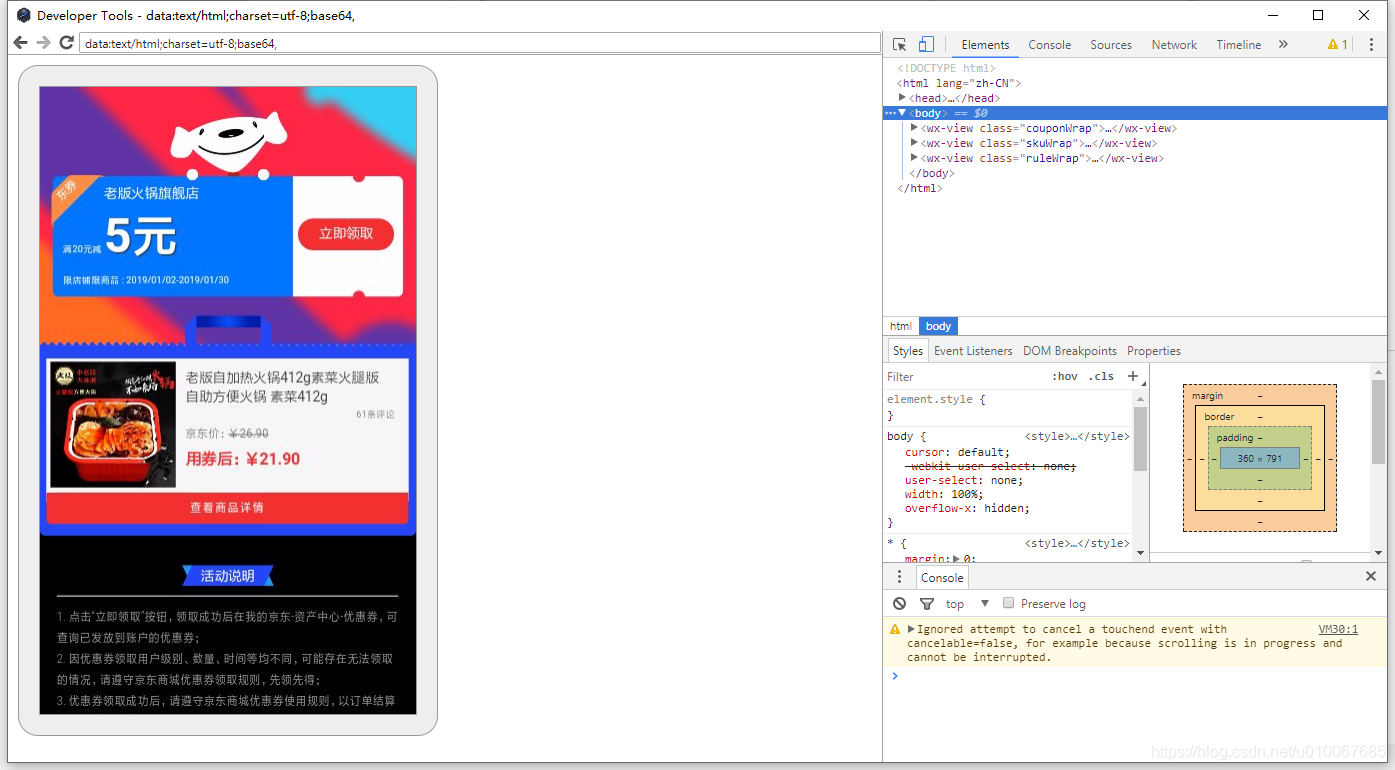The width and height of the screenshot is (1395, 770).
Task: Switch to the Elements tab
Action: pos(985,45)
